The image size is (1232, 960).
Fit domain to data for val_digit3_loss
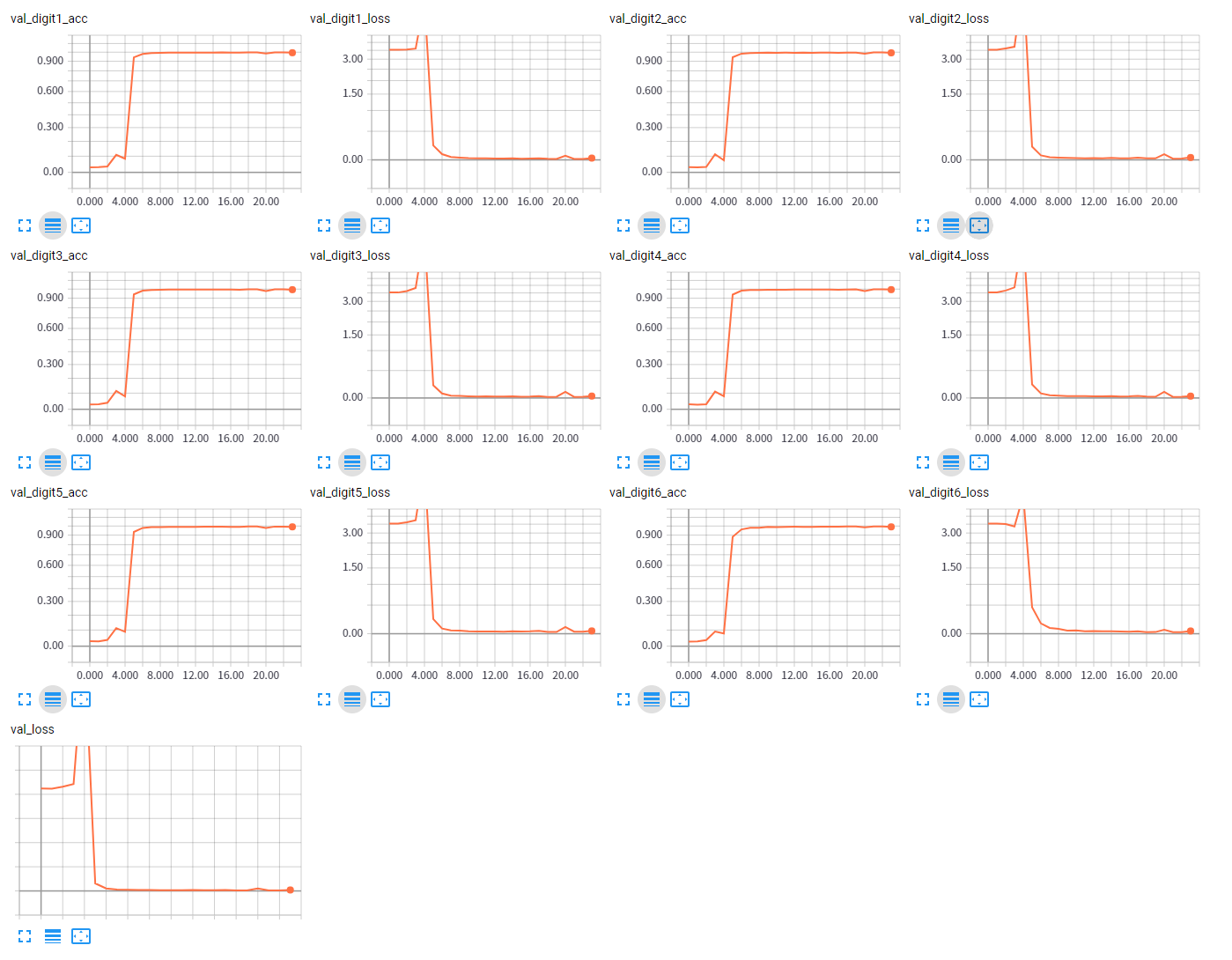[380, 462]
